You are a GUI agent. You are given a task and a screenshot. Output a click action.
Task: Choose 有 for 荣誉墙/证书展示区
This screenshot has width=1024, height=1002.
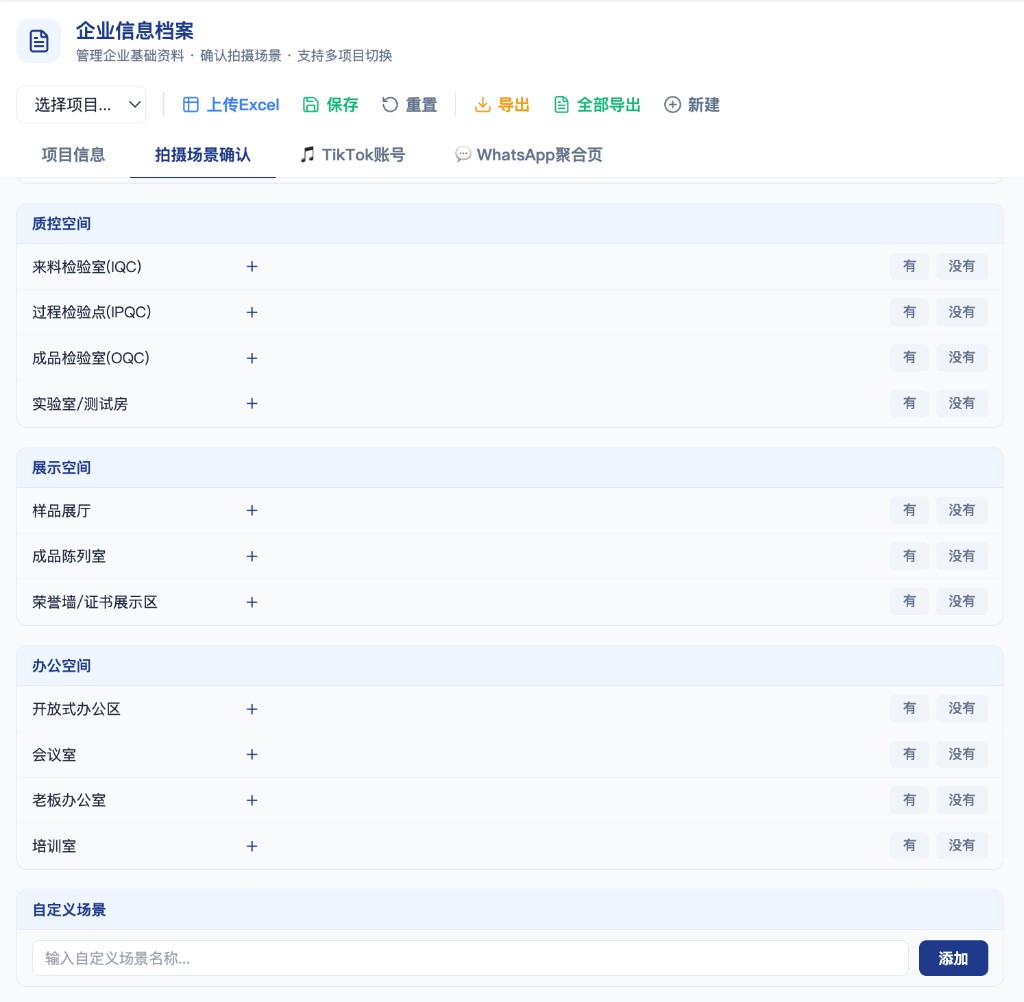(x=909, y=601)
